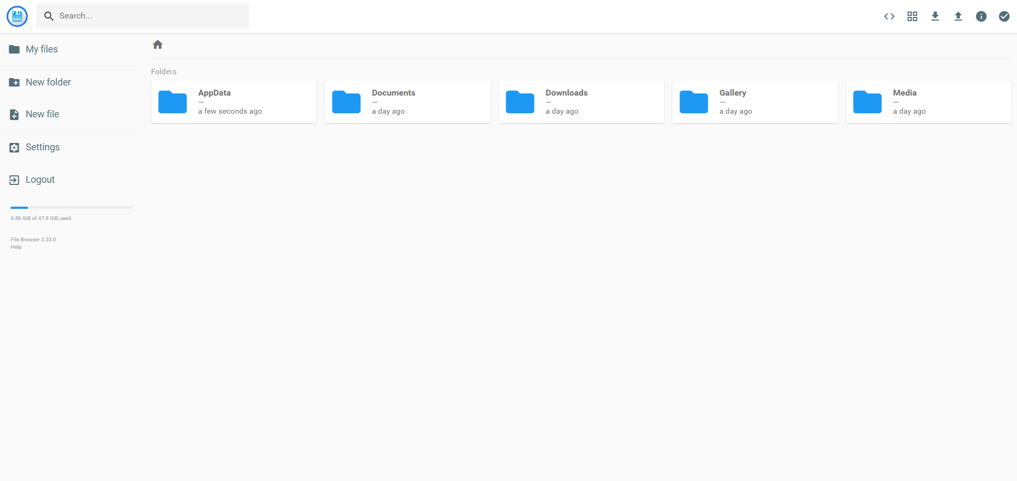Click the download icon in the header
1017x481 pixels.
coord(935,16)
